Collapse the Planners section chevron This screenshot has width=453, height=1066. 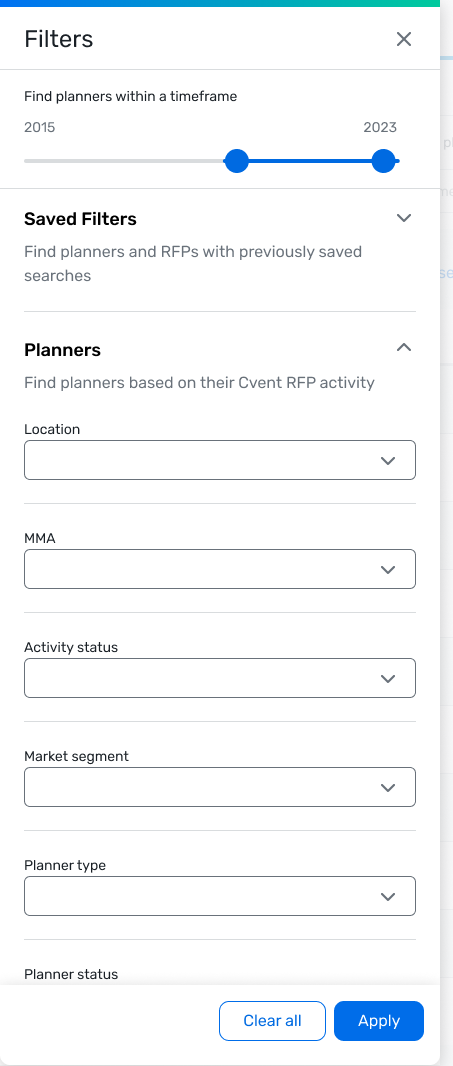tap(404, 347)
